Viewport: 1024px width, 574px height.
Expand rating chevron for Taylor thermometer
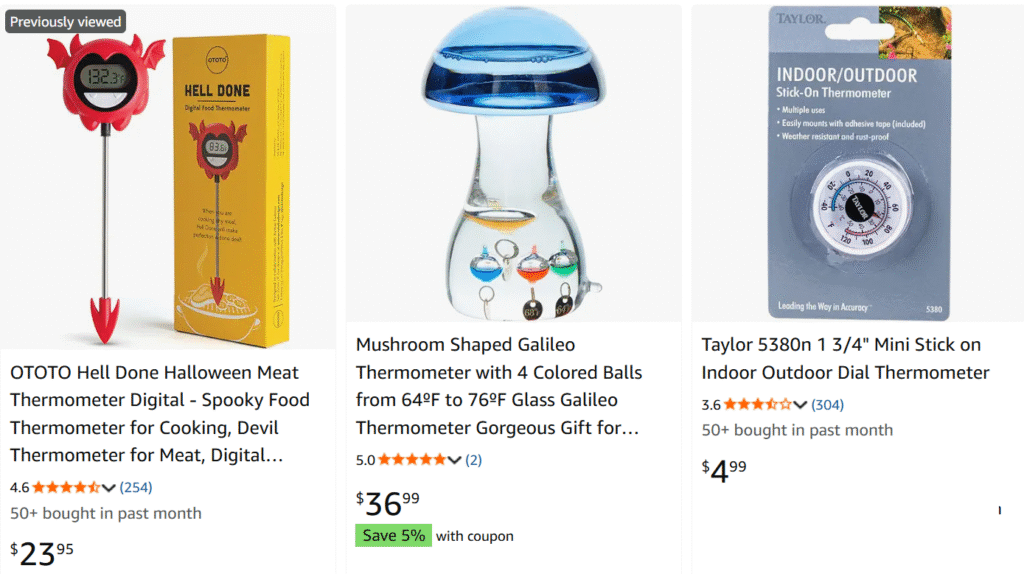point(800,405)
